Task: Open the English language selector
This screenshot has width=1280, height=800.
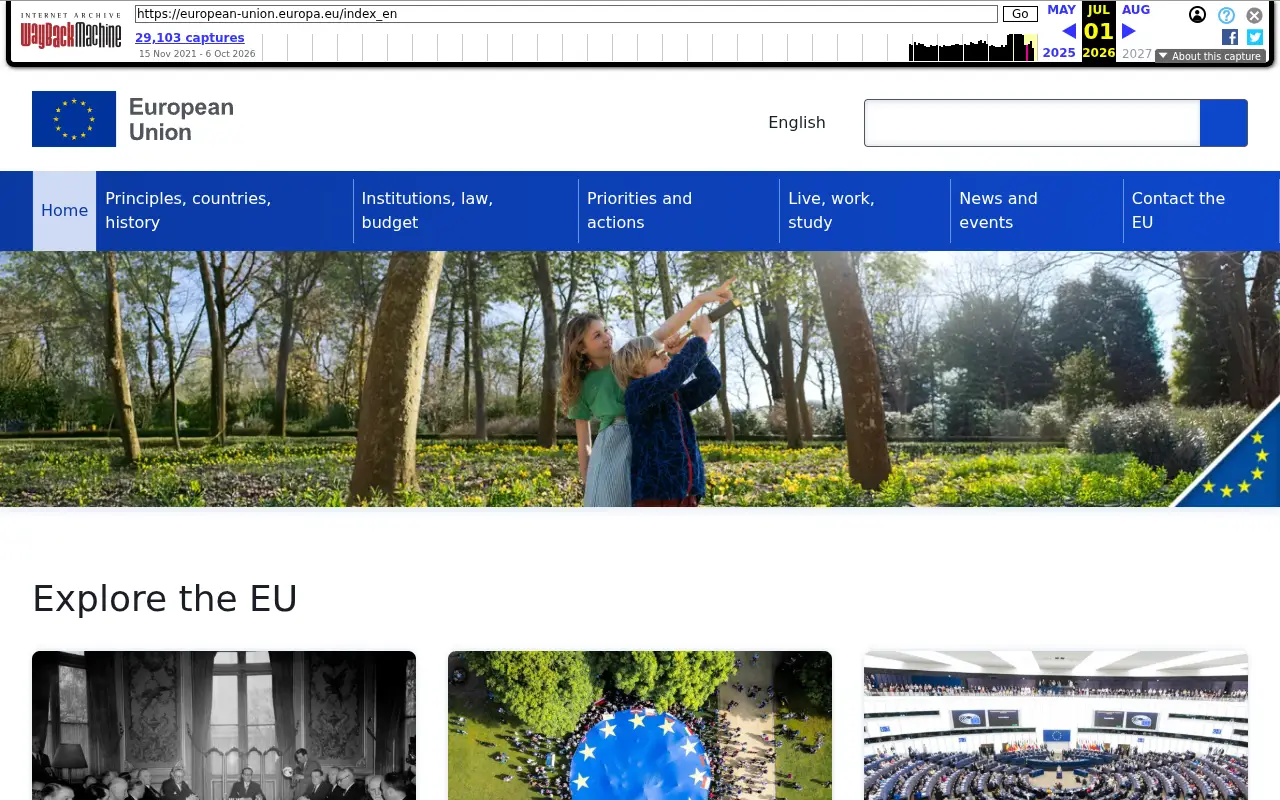Action: tap(797, 122)
